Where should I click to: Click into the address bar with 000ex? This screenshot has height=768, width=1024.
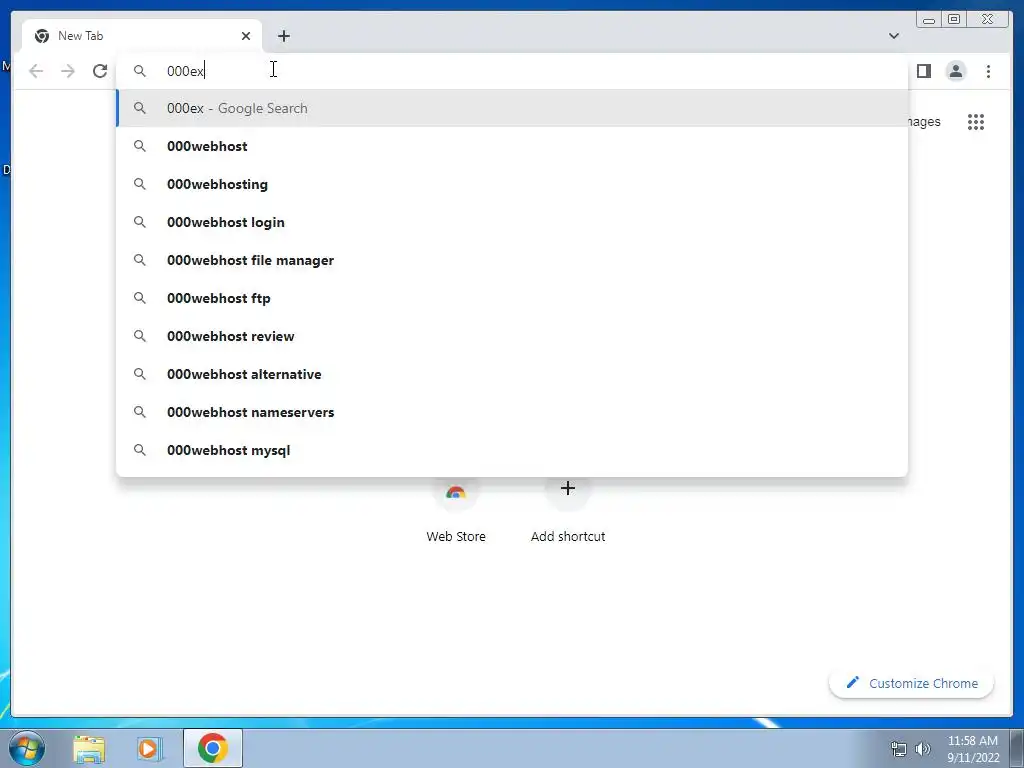point(512,71)
